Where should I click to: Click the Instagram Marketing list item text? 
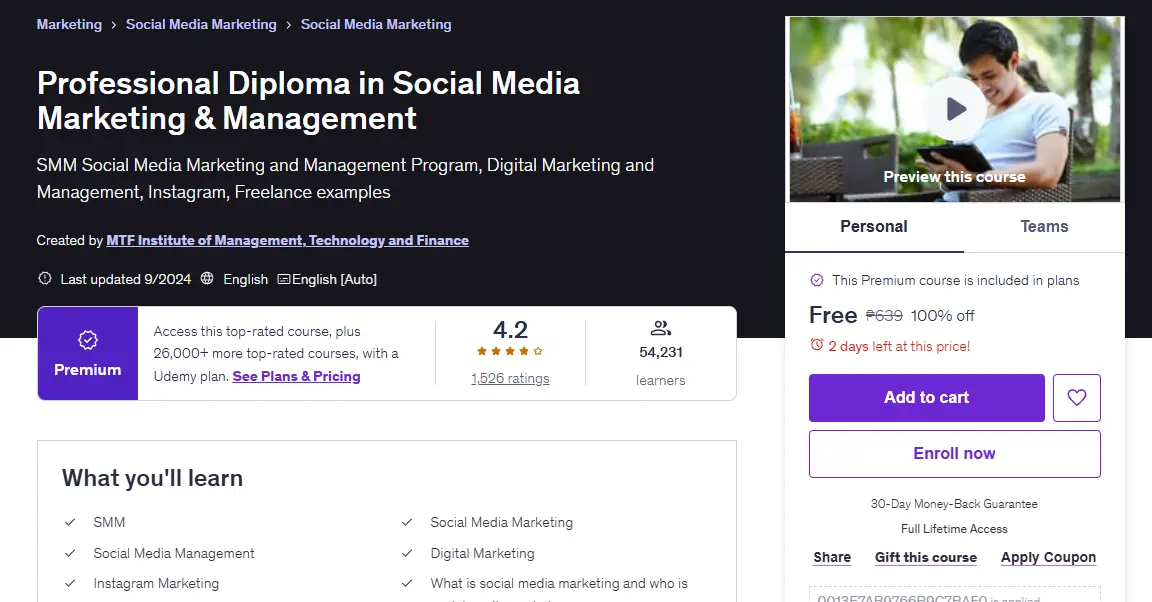tap(156, 583)
